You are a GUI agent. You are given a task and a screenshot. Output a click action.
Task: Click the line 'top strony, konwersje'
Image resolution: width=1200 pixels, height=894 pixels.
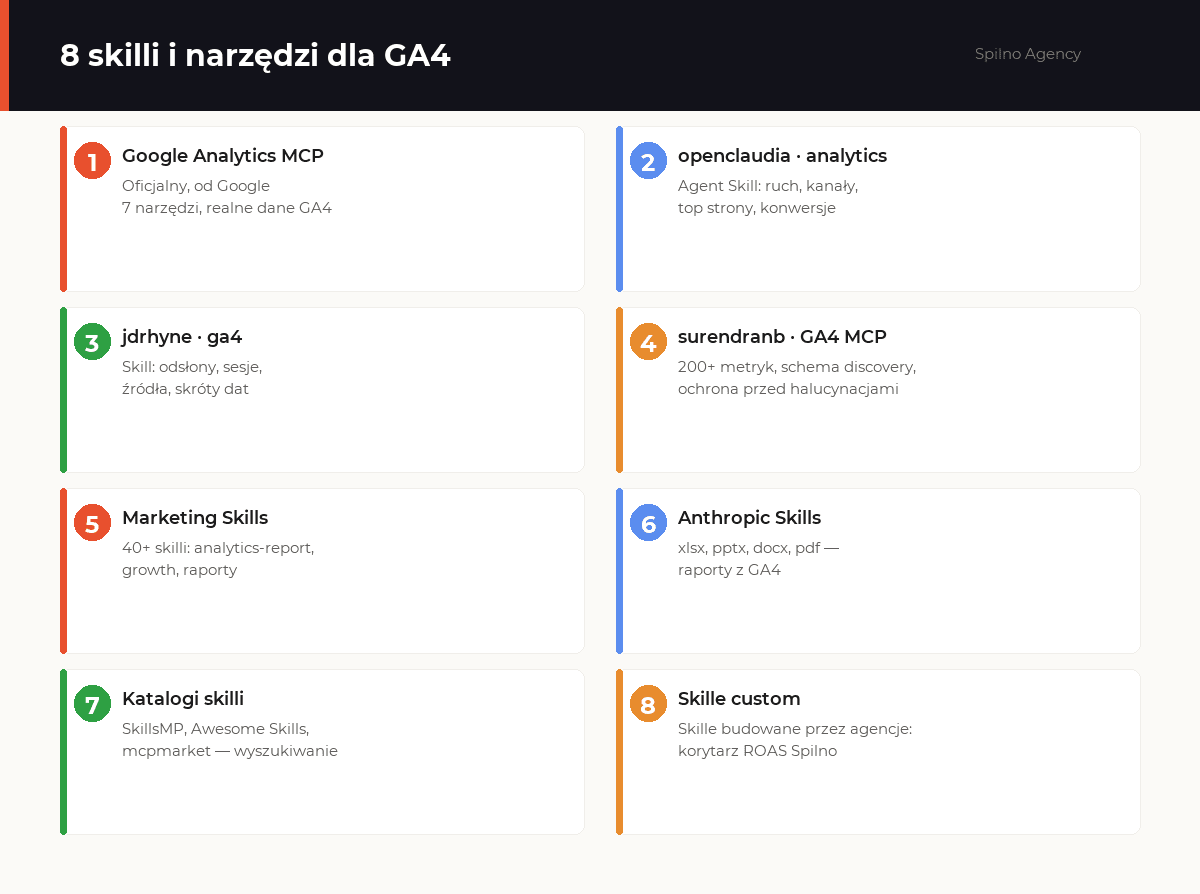click(x=757, y=208)
